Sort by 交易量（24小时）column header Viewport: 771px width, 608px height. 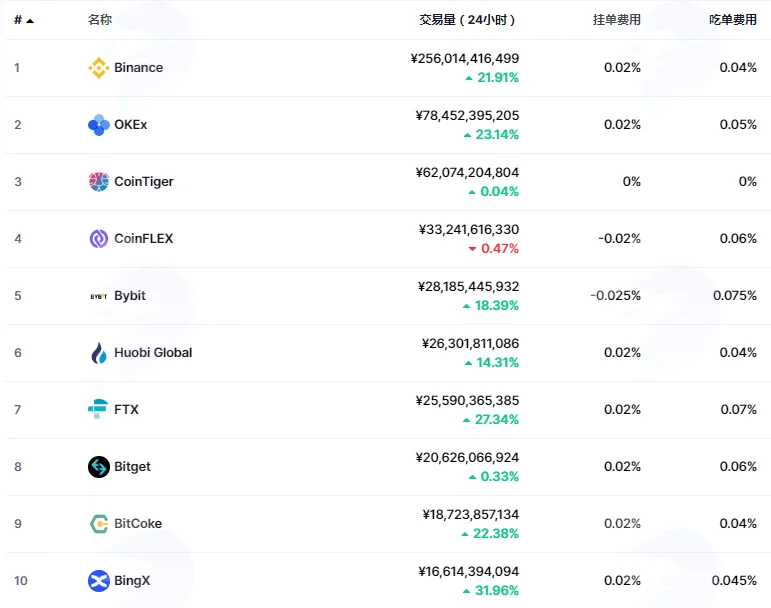coord(467,20)
